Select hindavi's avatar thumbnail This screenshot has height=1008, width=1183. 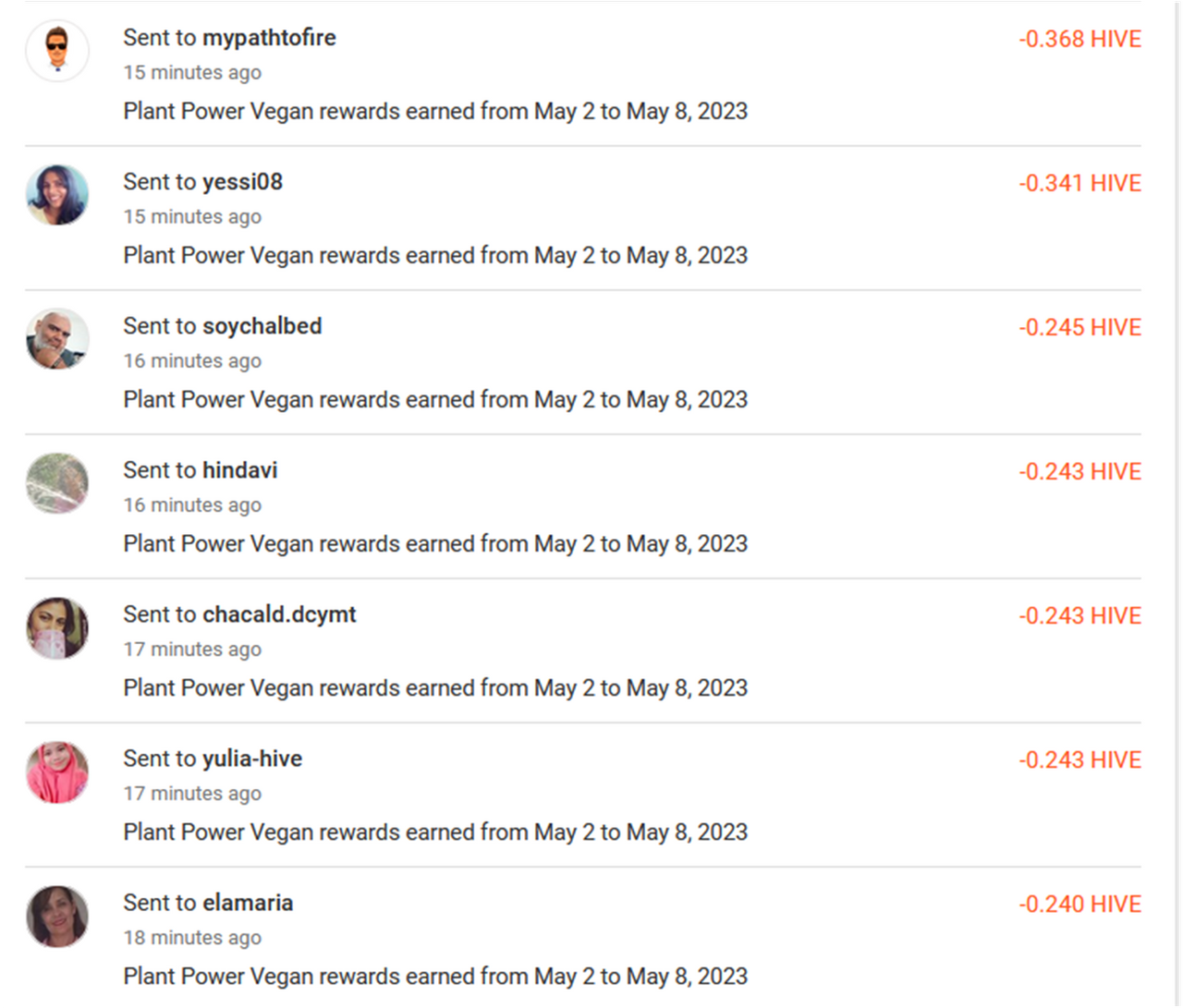(x=57, y=483)
